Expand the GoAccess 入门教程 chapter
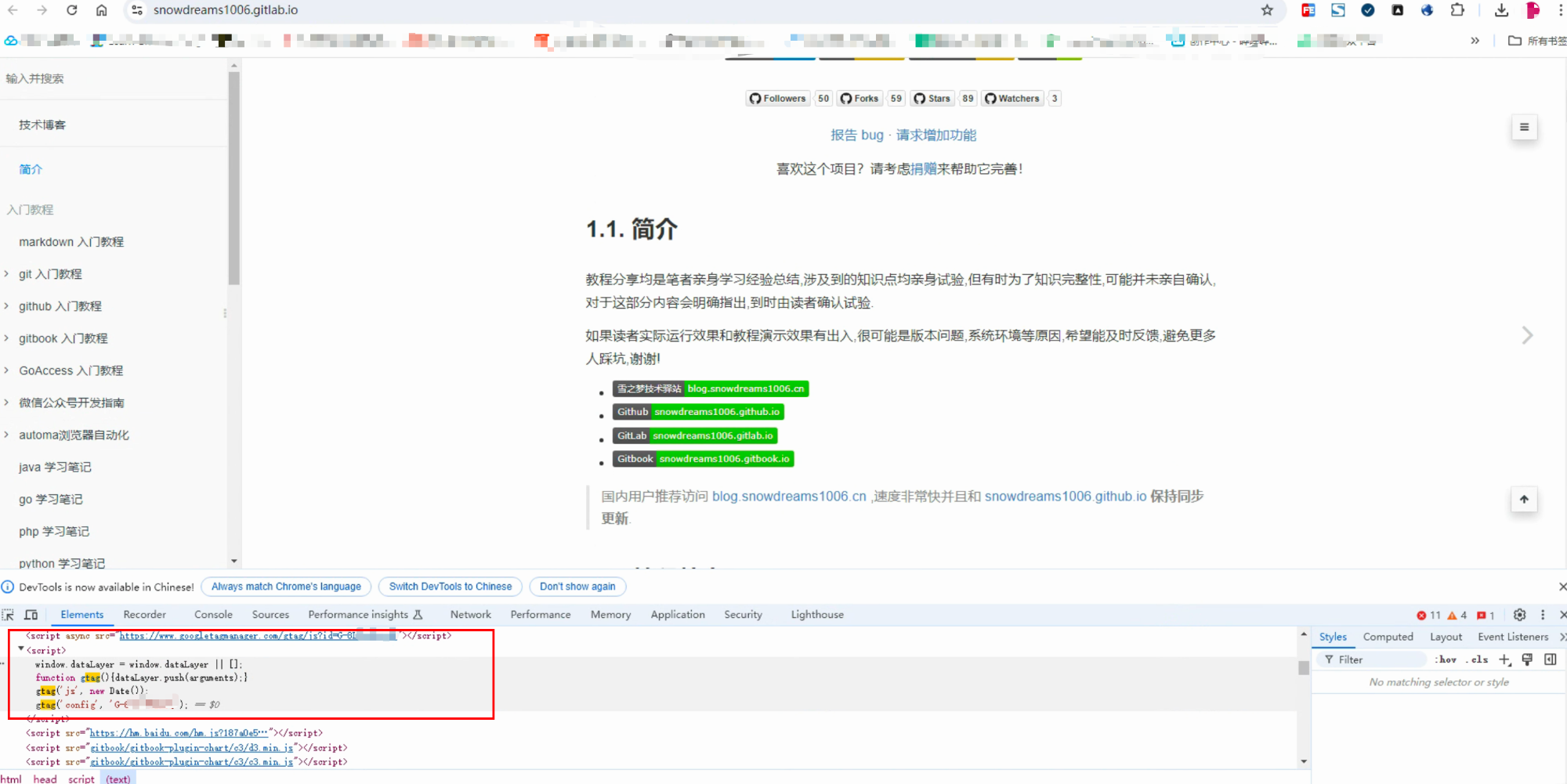The height and width of the screenshot is (784, 1567). 6,370
